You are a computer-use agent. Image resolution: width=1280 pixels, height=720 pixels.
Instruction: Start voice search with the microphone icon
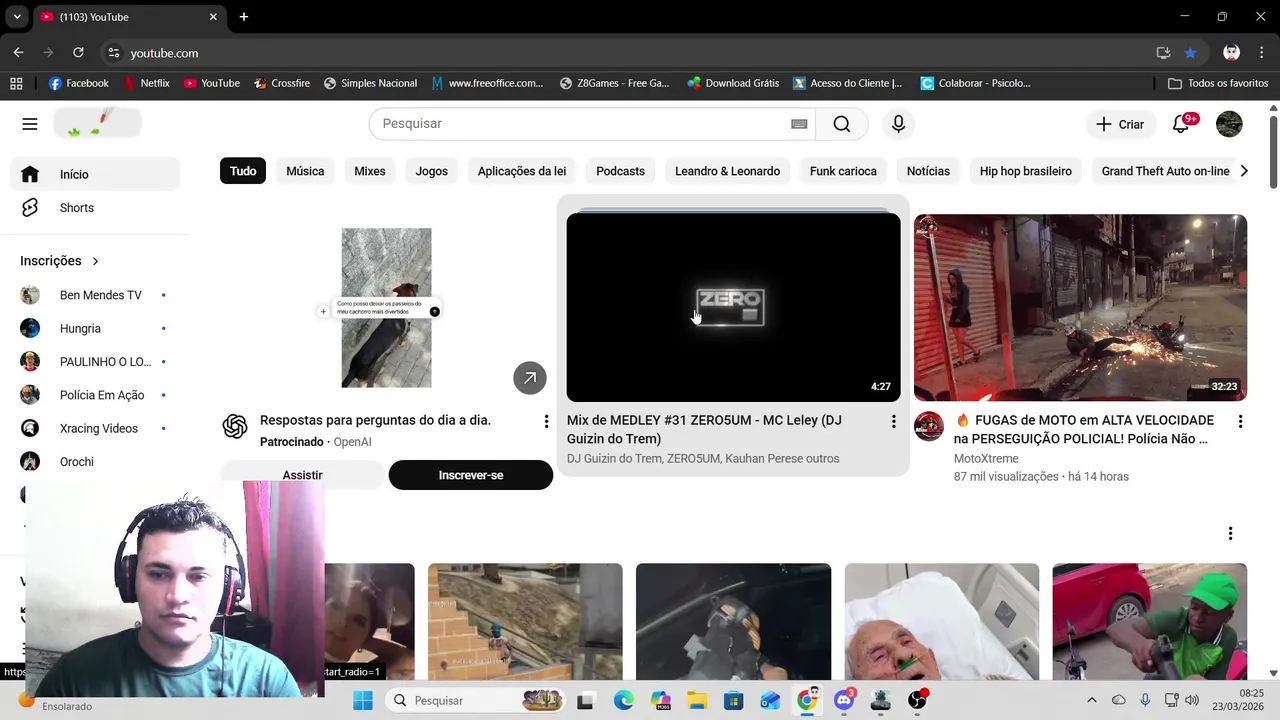tap(898, 124)
